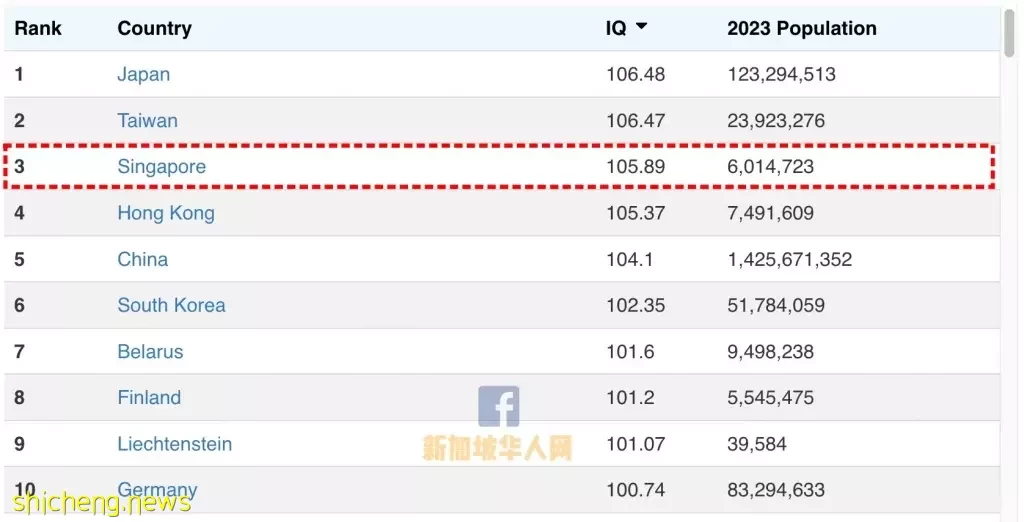Viewport: 1024px width, 522px height.
Task: Open the China country link
Action: coord(142,259)
